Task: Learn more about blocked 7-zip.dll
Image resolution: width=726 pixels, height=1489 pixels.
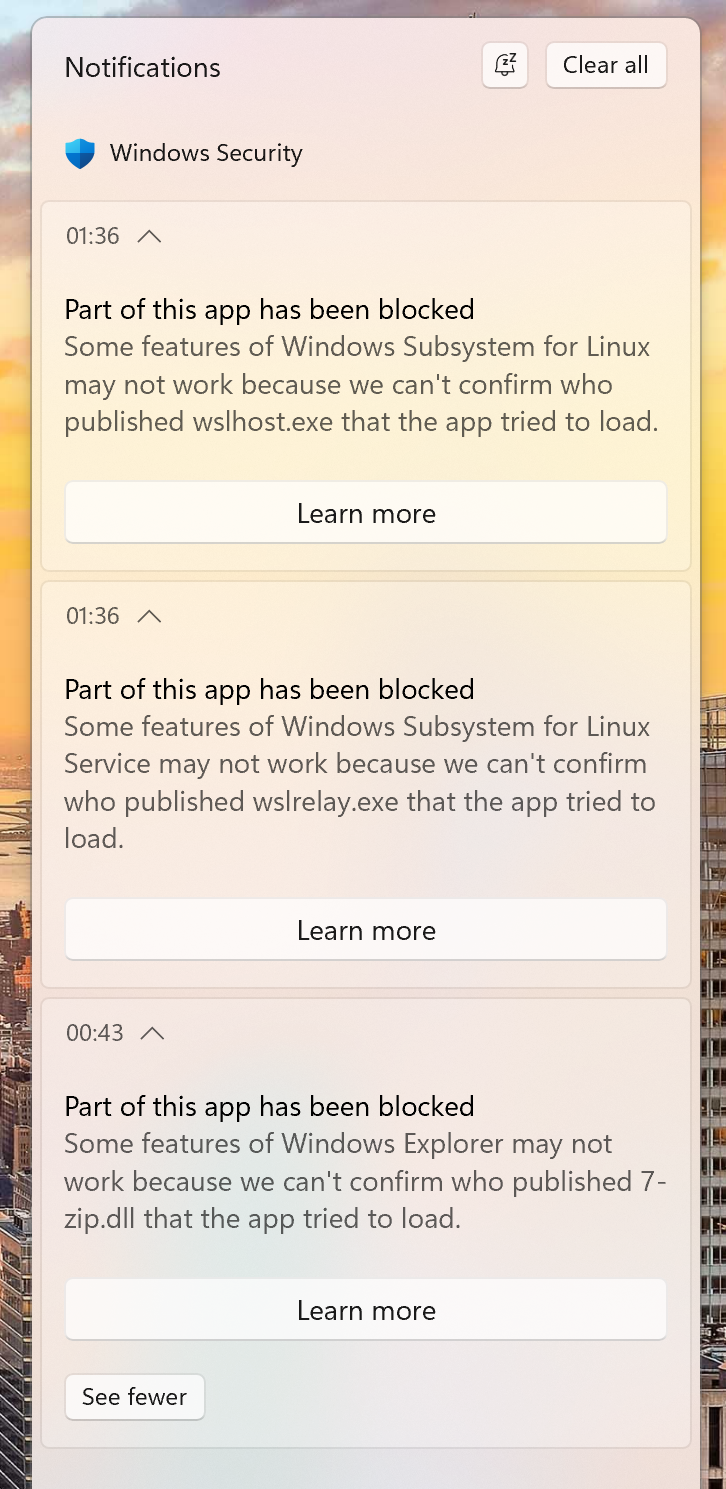Action: tap(365, 1309)
